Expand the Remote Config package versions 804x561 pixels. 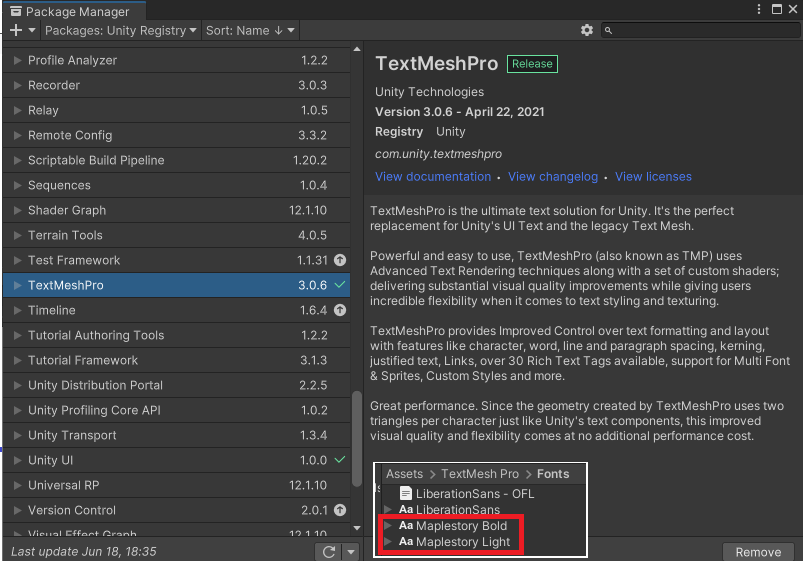(x=17, y=135)
